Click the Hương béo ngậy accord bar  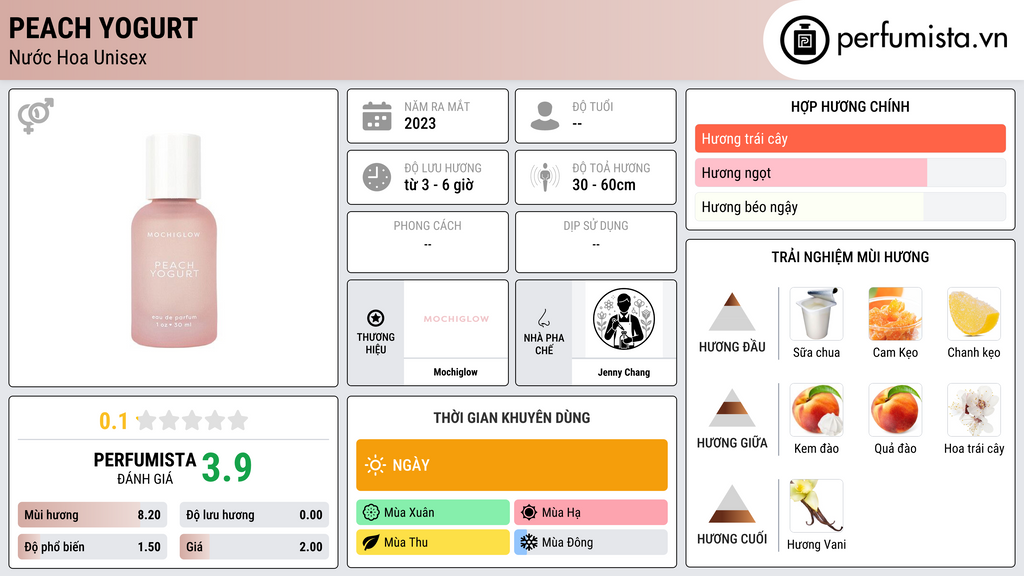[x=850, y=207]
